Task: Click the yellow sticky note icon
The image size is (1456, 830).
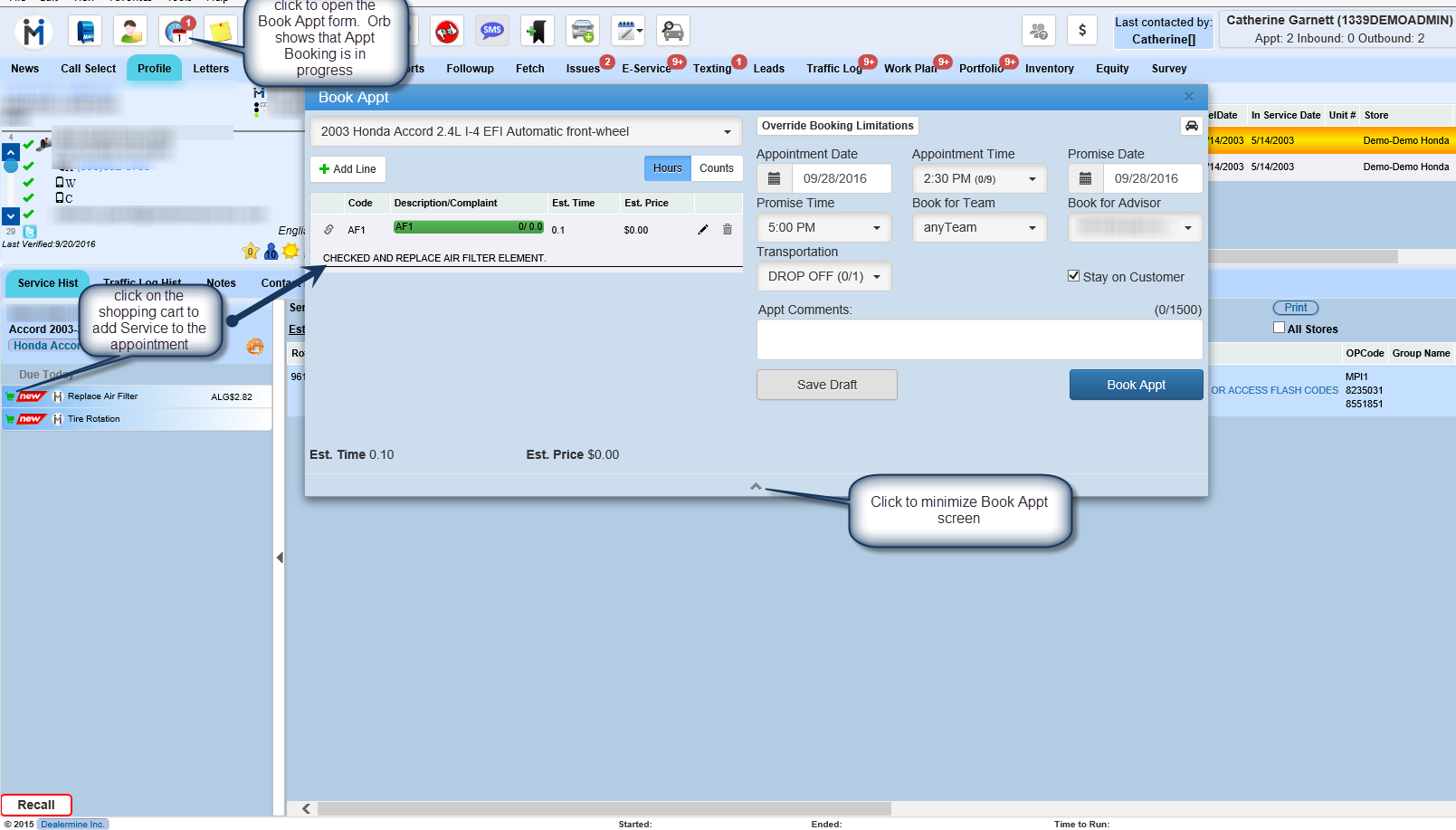Action: click(220, 32)
